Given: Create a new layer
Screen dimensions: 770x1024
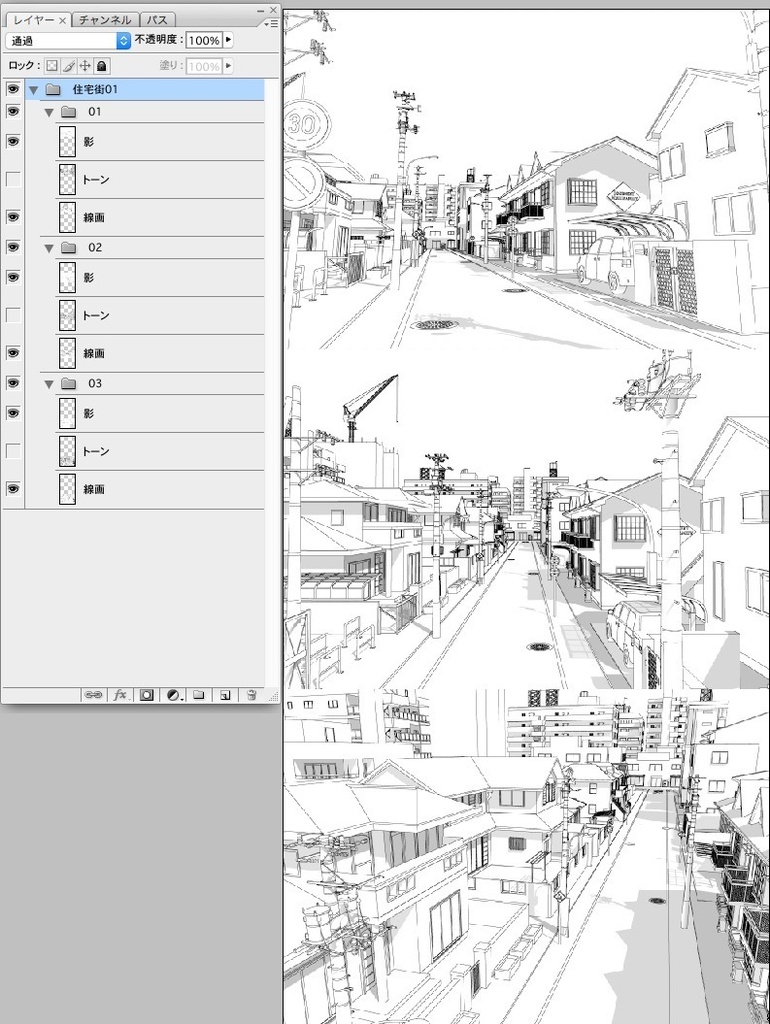Looking at the screenshot, I should pyautogui.click(x=225, y=695).
